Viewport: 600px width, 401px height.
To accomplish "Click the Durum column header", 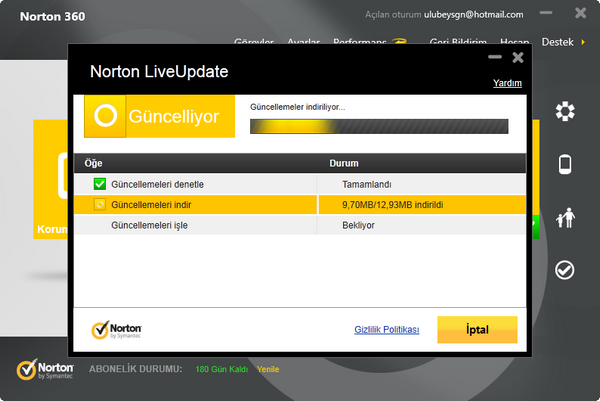I will 344,163.
